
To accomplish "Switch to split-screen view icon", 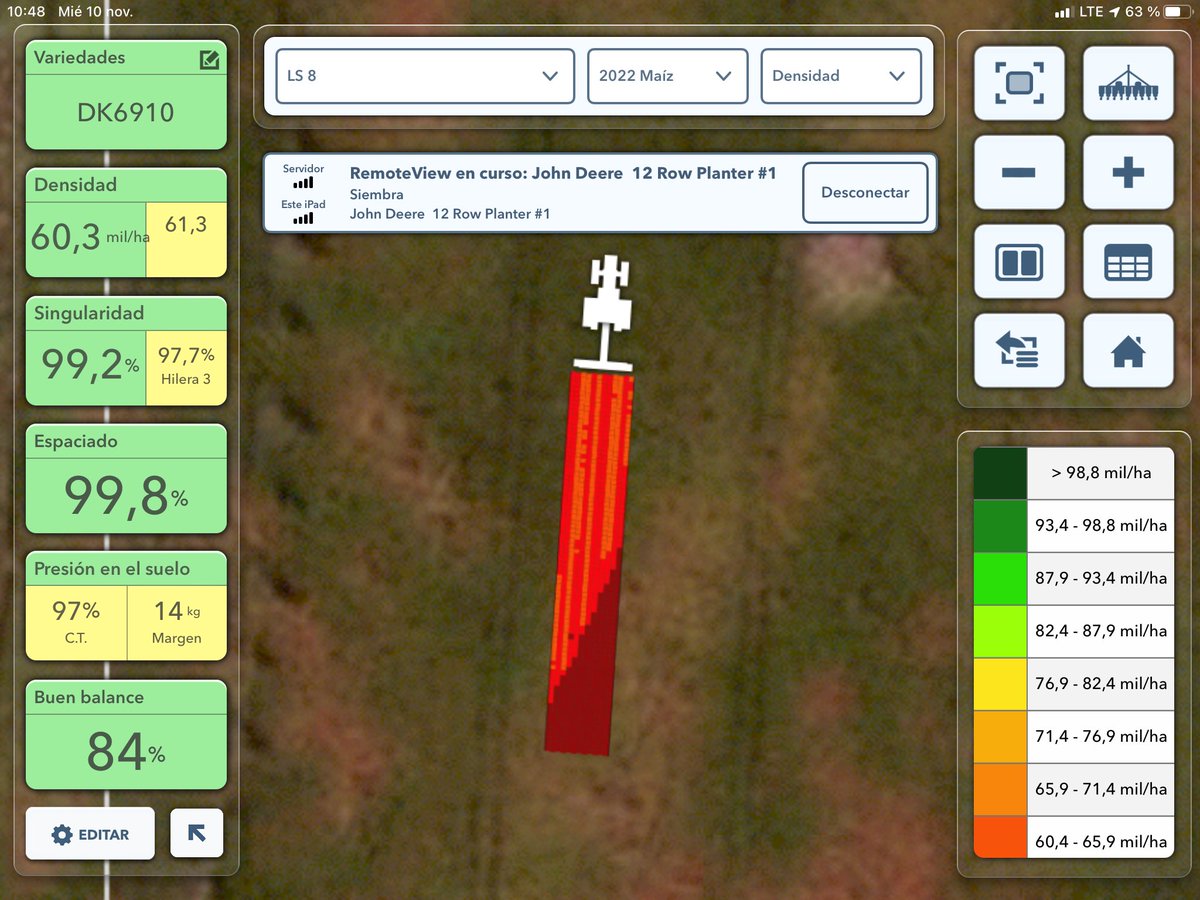I will point(1019,262).
